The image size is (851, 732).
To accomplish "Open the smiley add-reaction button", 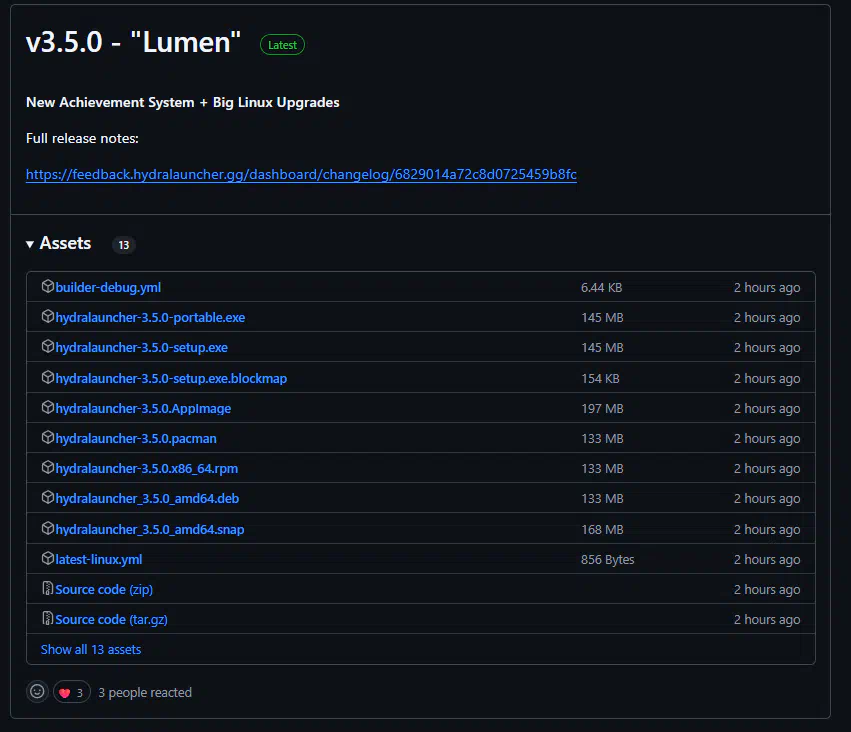I will click(x=37, y=692).
